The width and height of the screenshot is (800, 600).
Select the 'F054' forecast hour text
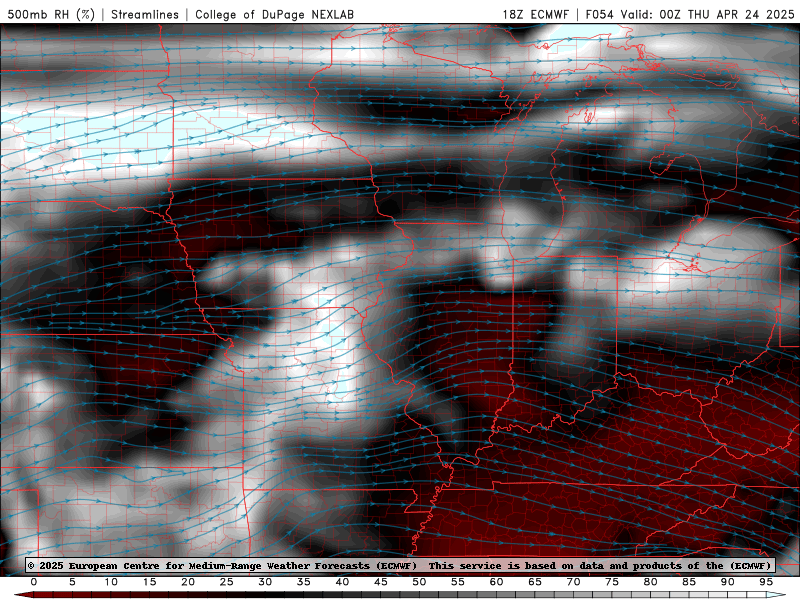pos(599,14)
